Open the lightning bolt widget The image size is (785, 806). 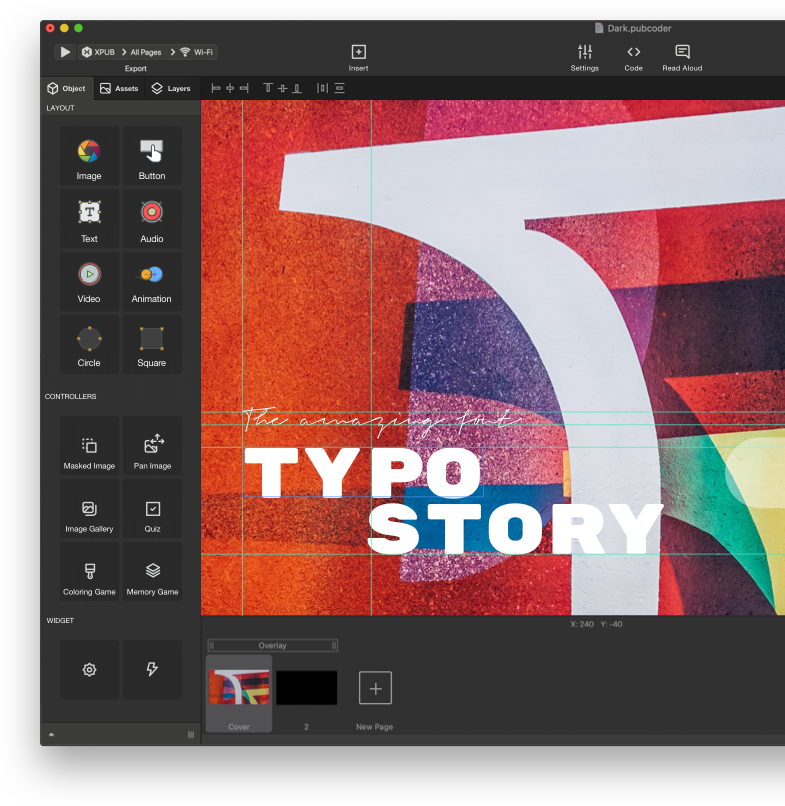(152, 670)
